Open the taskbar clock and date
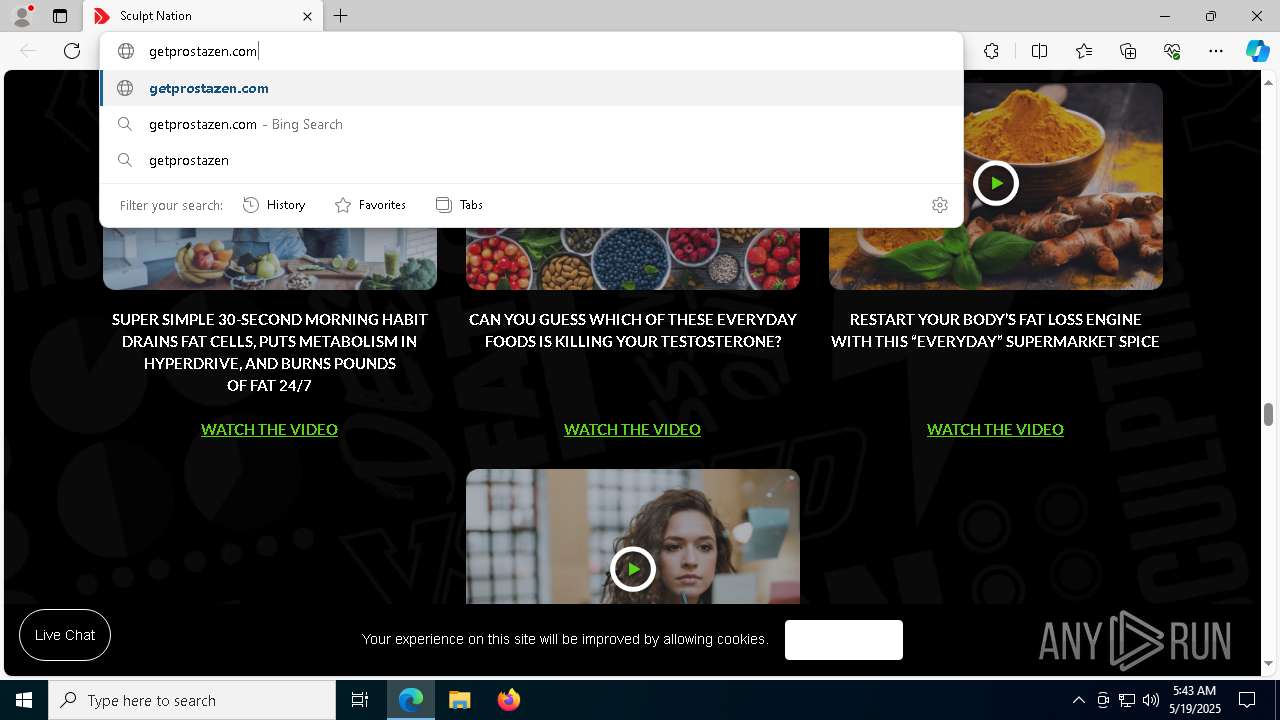1280x720 pixels. coord(1194,700)
